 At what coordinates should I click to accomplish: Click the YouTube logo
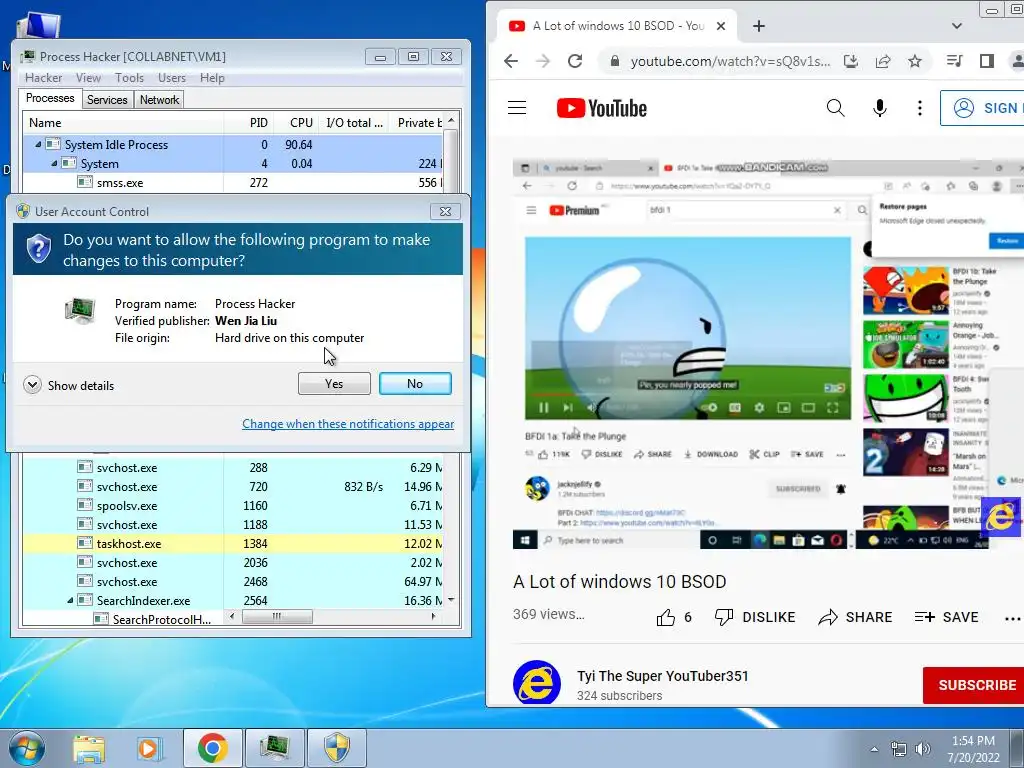tap(601, 108)
